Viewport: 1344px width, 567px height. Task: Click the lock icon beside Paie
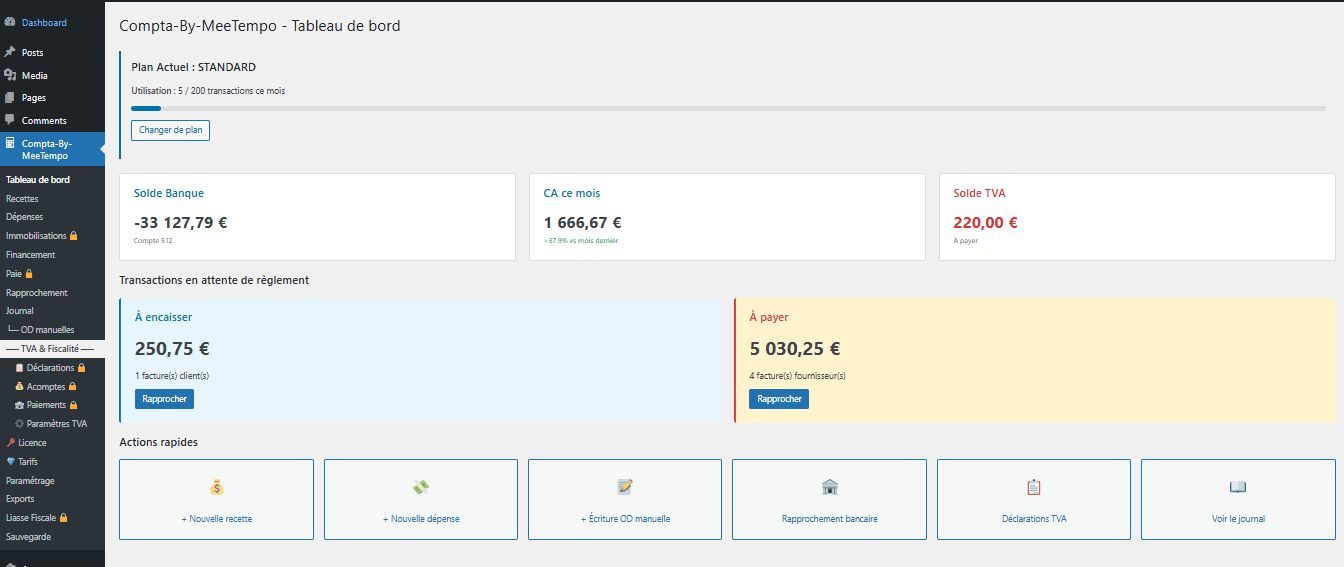click(x=29, y=274)
